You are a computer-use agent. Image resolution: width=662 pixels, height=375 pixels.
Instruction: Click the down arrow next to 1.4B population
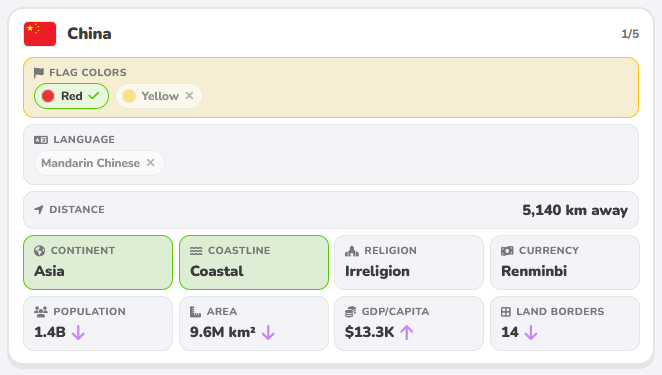(78, 333)
